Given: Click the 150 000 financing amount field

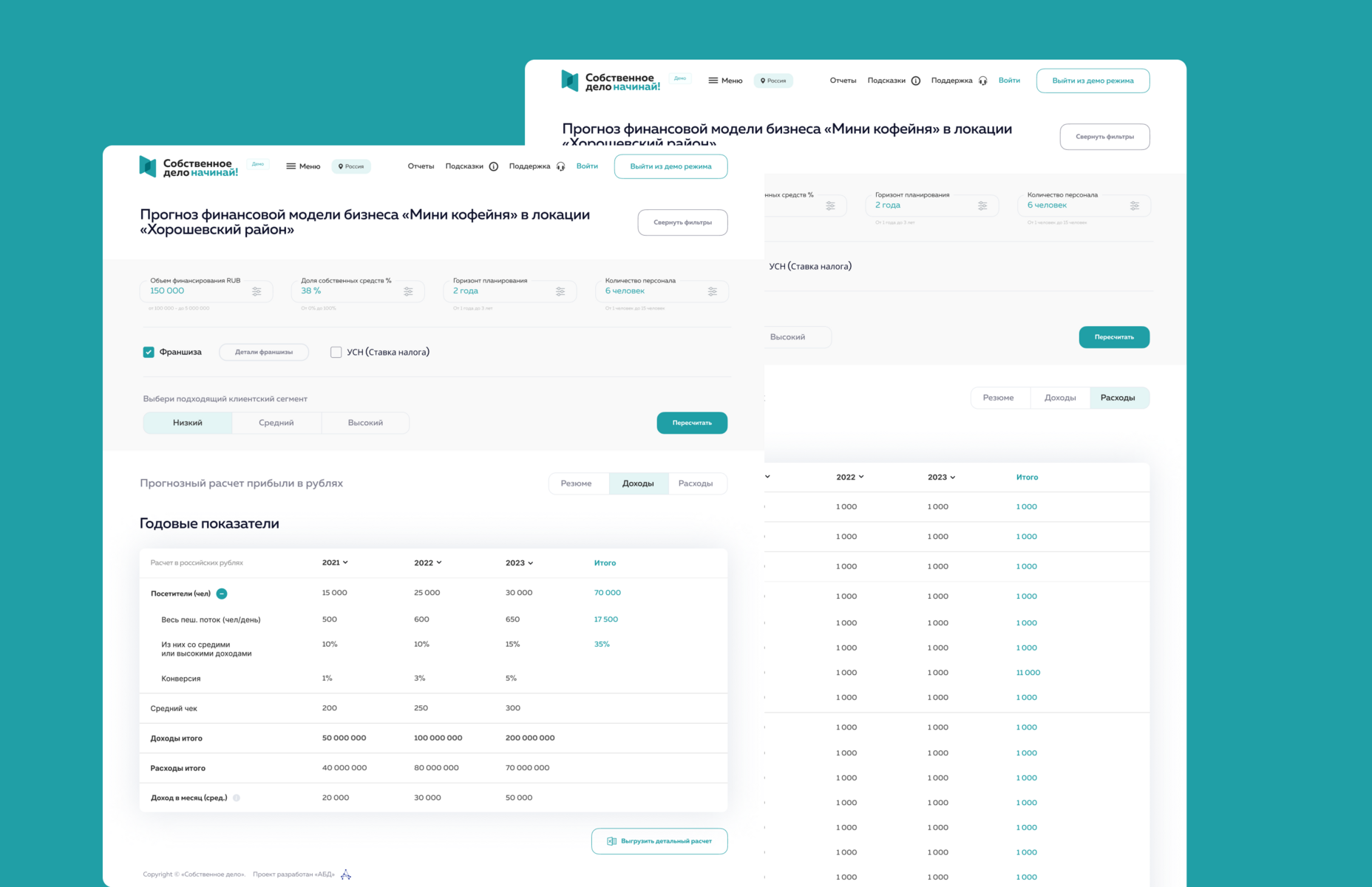Looking at the screenshot, I should click(x=206, y=291).
